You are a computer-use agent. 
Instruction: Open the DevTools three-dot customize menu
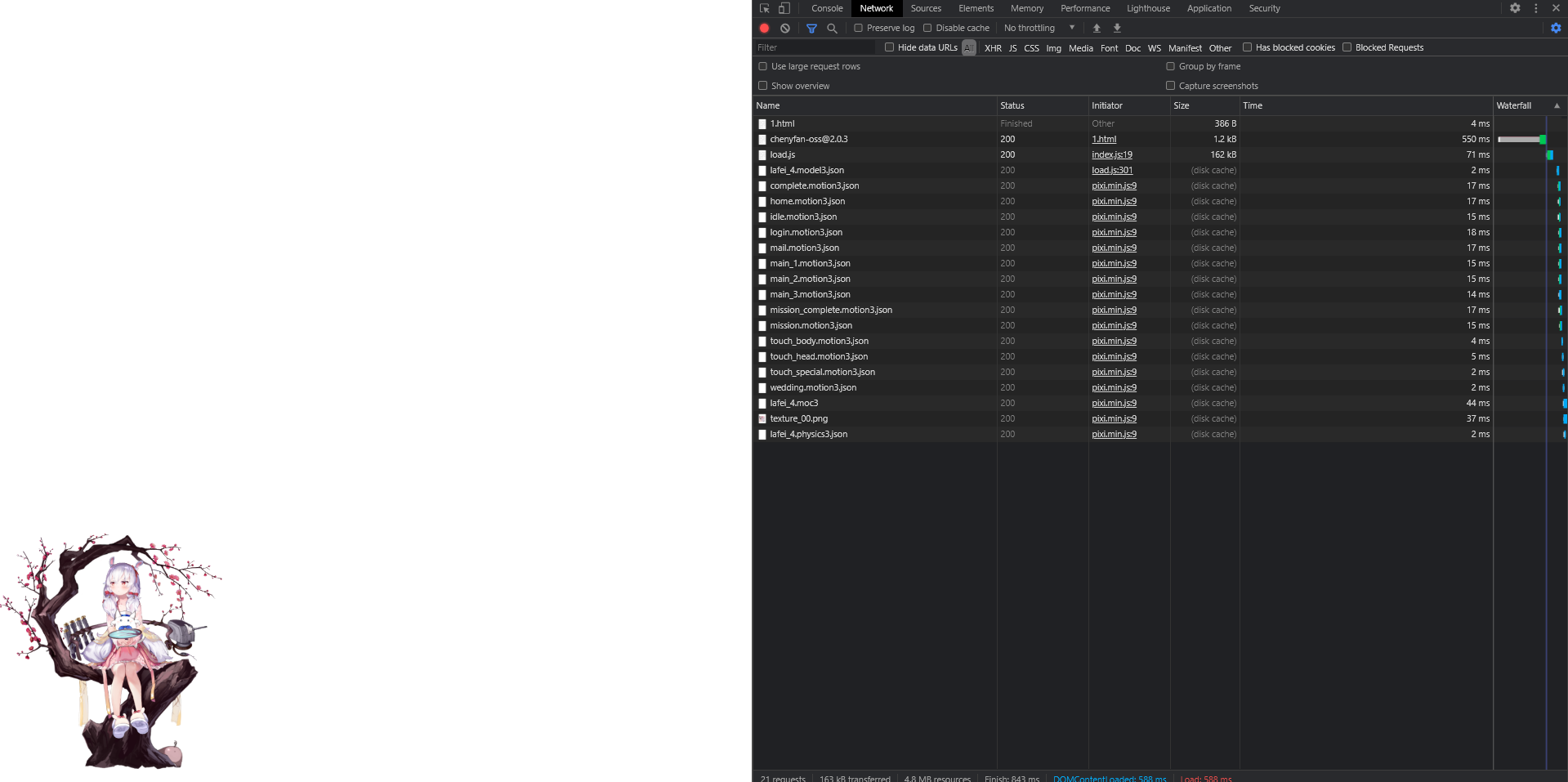point(1536,8)
